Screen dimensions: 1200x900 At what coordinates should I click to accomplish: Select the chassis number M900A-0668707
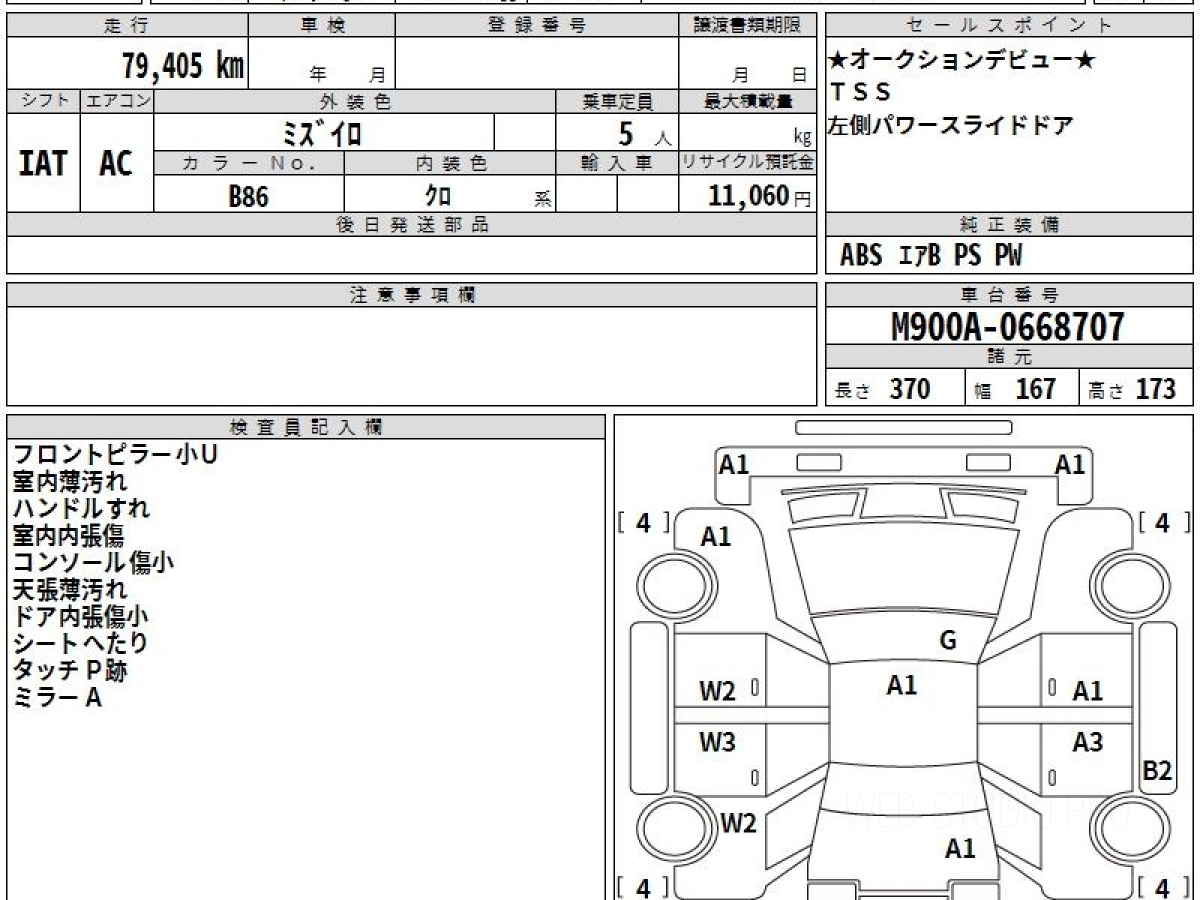pyautogui.click(x=1008, y=327)
